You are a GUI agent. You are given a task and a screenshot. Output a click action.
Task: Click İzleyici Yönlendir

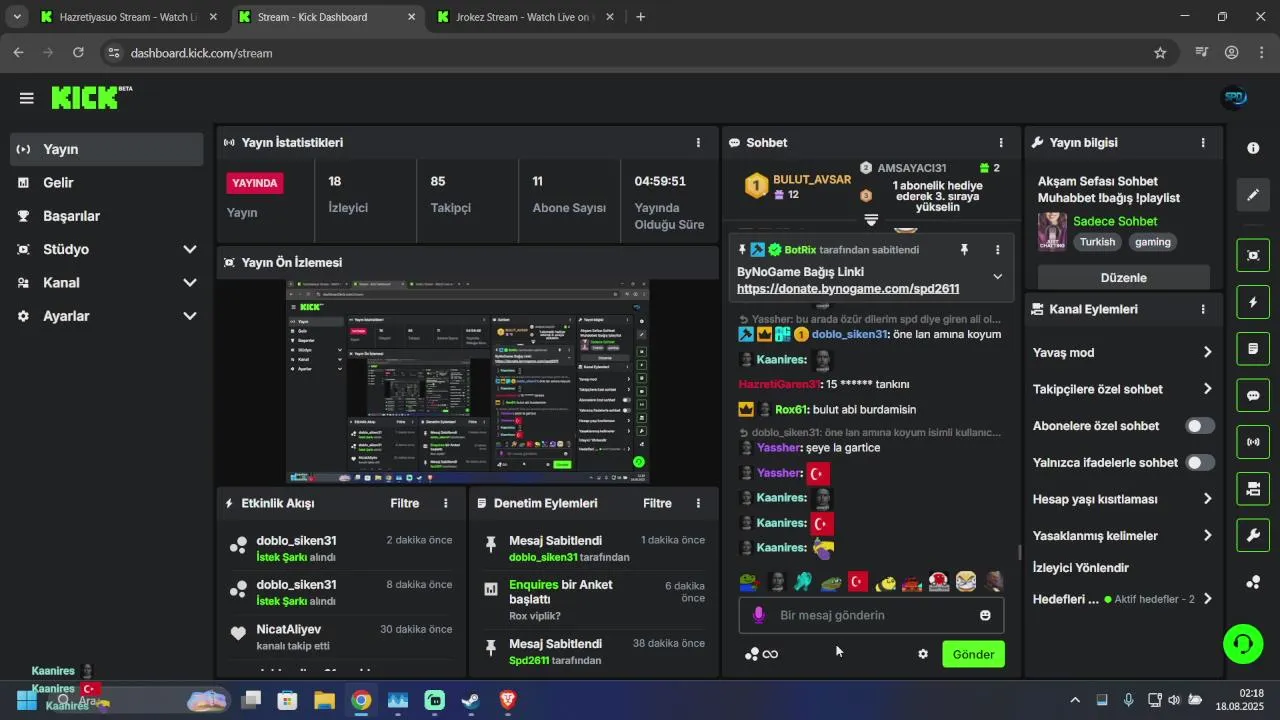click(1081, 567)
